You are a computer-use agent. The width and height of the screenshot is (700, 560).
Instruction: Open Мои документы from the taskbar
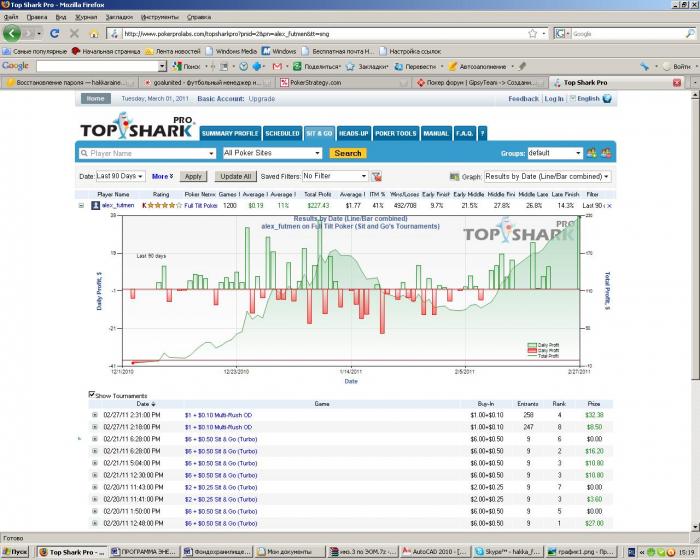tap(290, 552)
